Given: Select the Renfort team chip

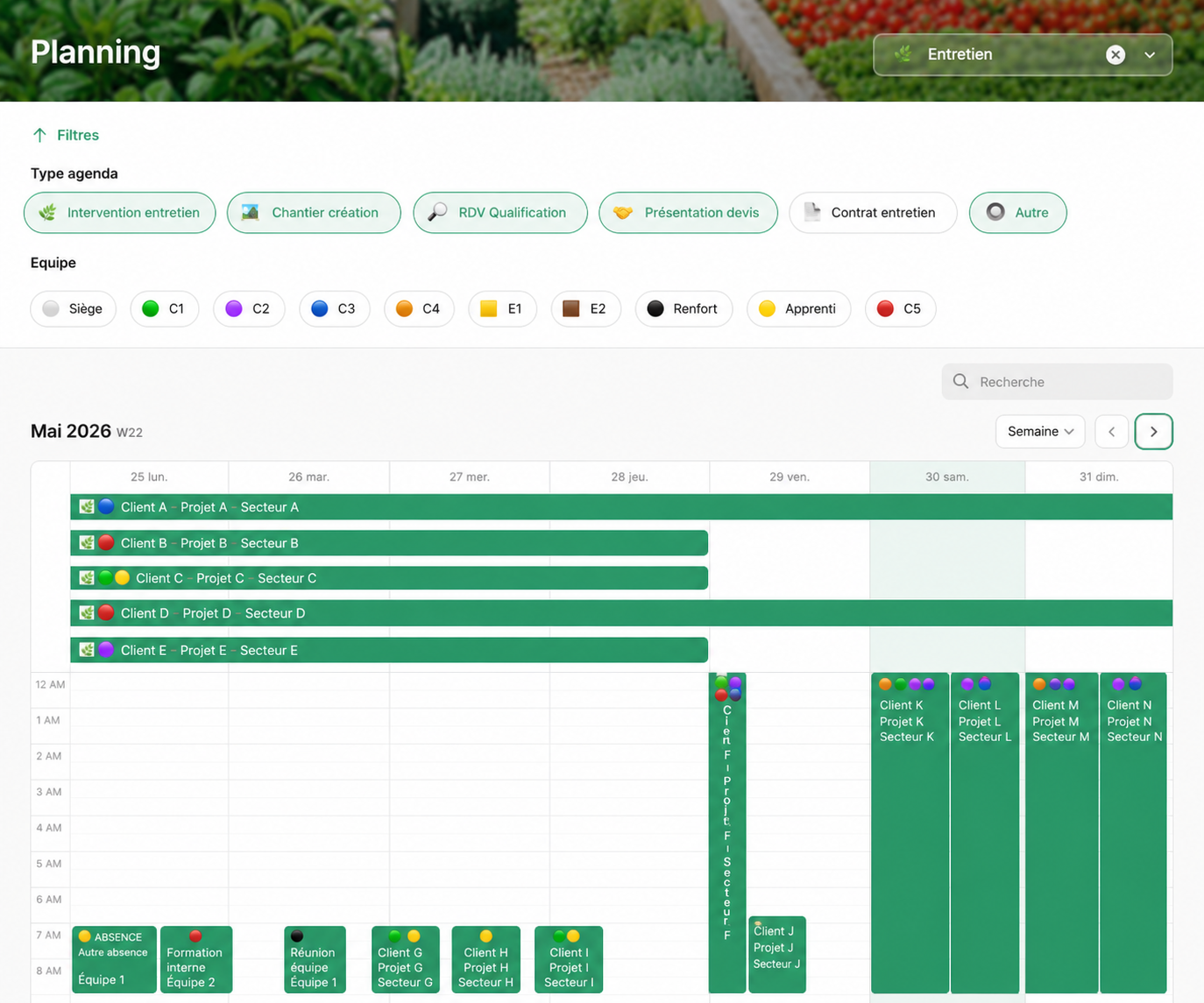Looking at the screenshot, I should click(683, 308).
